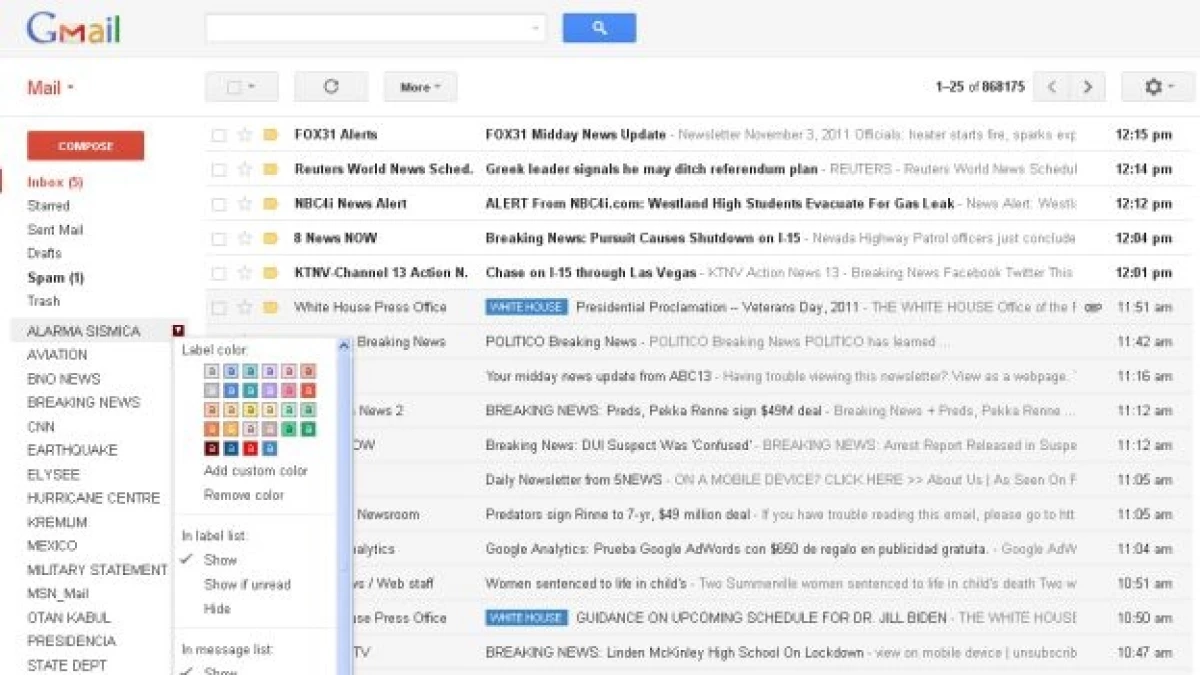Star the 8 News NOW email
Viewport: 1200px width, 675px height.
pos(244,238)
